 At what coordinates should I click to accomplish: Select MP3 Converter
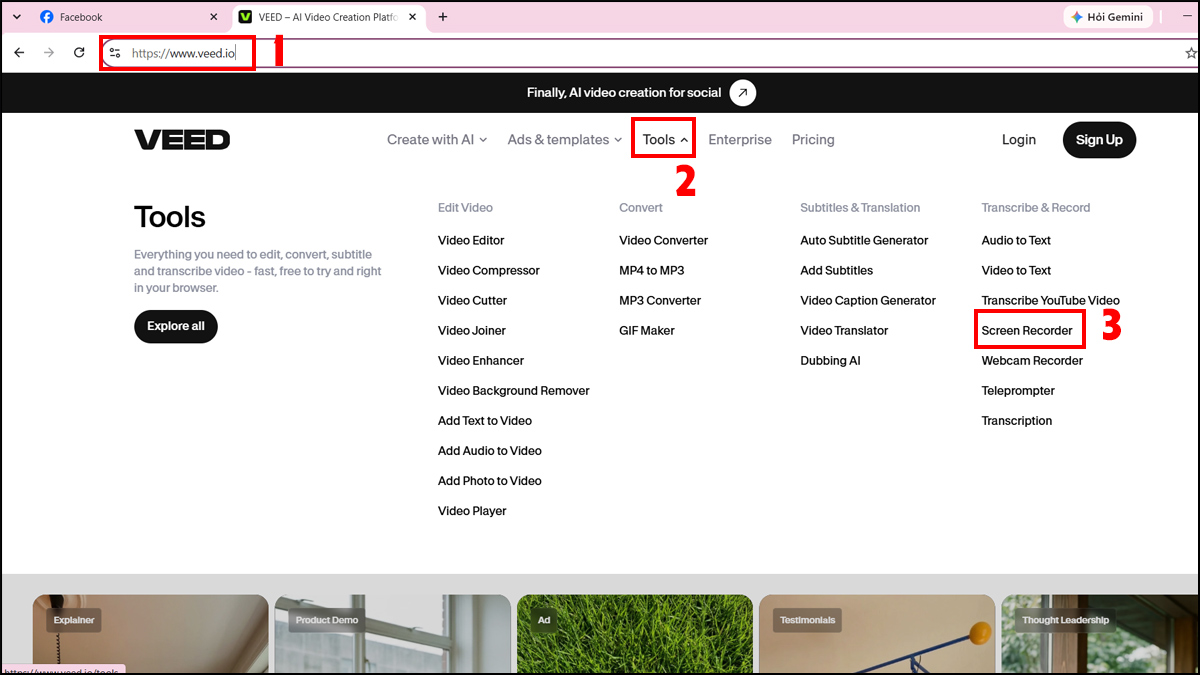tap(660, 300)
